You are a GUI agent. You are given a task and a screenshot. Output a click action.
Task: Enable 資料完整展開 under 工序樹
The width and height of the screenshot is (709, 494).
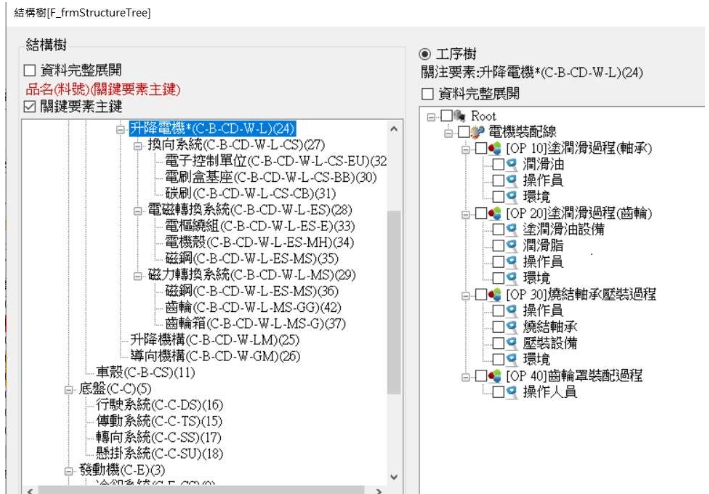(x=427, y=94)
